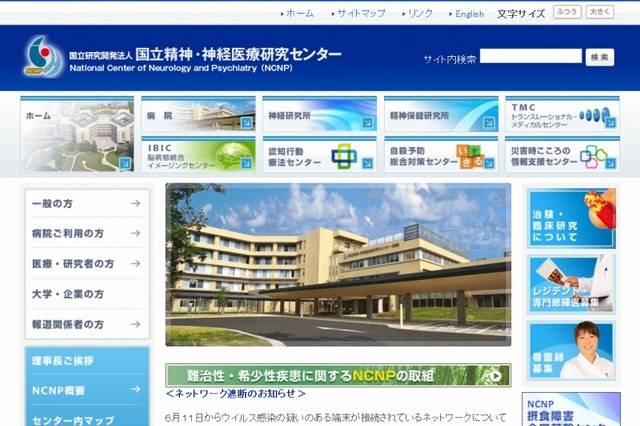Click arrow icon on TMC tile
640x426 pixels.
611,122
